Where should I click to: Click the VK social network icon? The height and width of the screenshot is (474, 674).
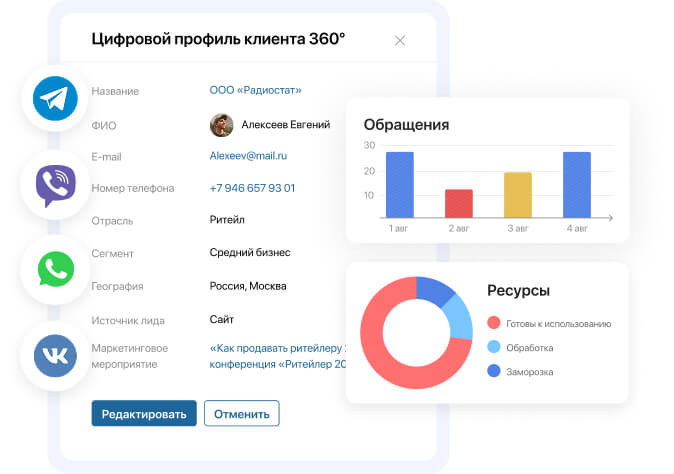pyautogui.click(x=55, y=356)
